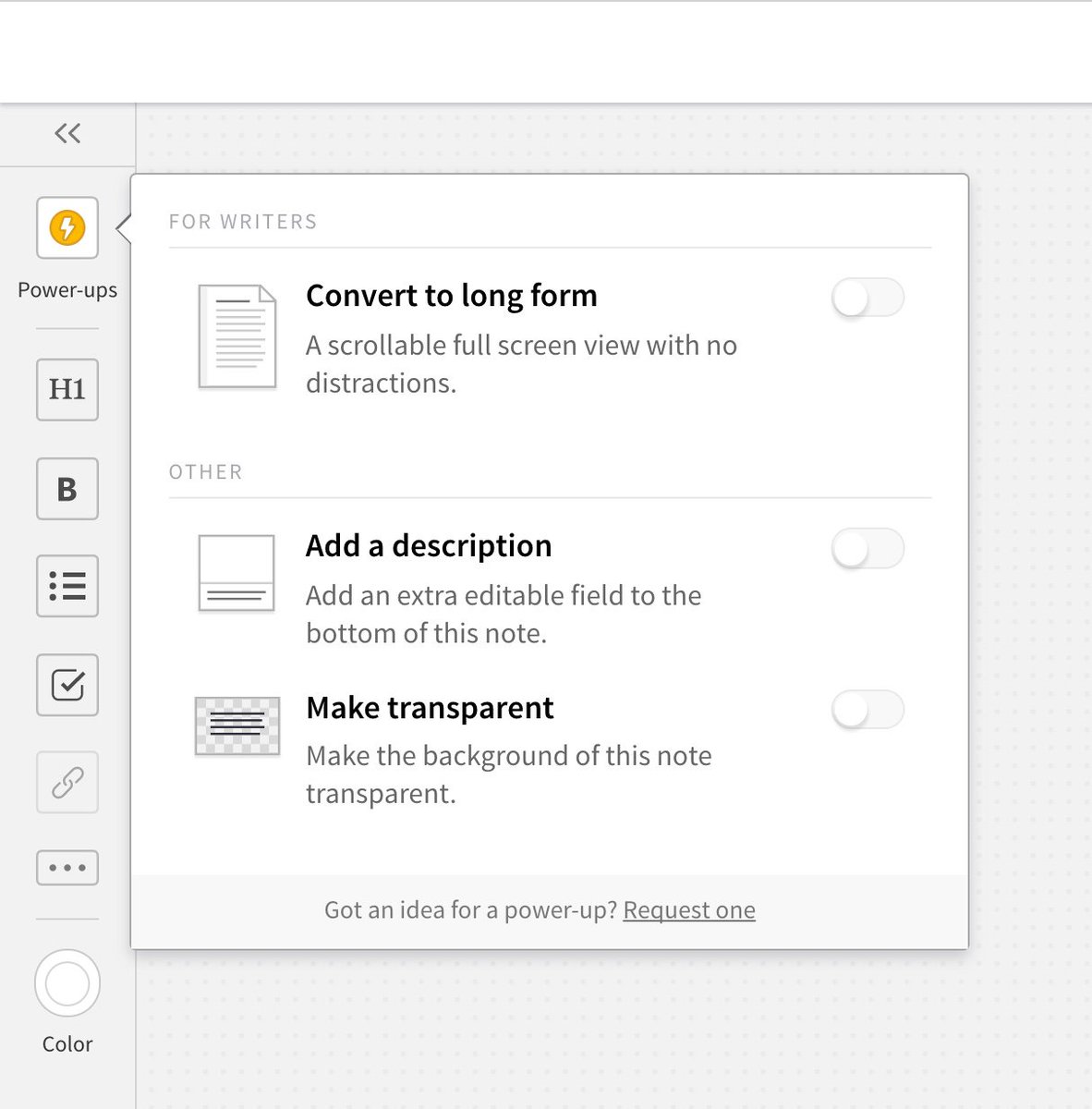This screenshot has height=1109, width=1092.
Task: Click the Power-ups label text
Action: tap(67, 290)
